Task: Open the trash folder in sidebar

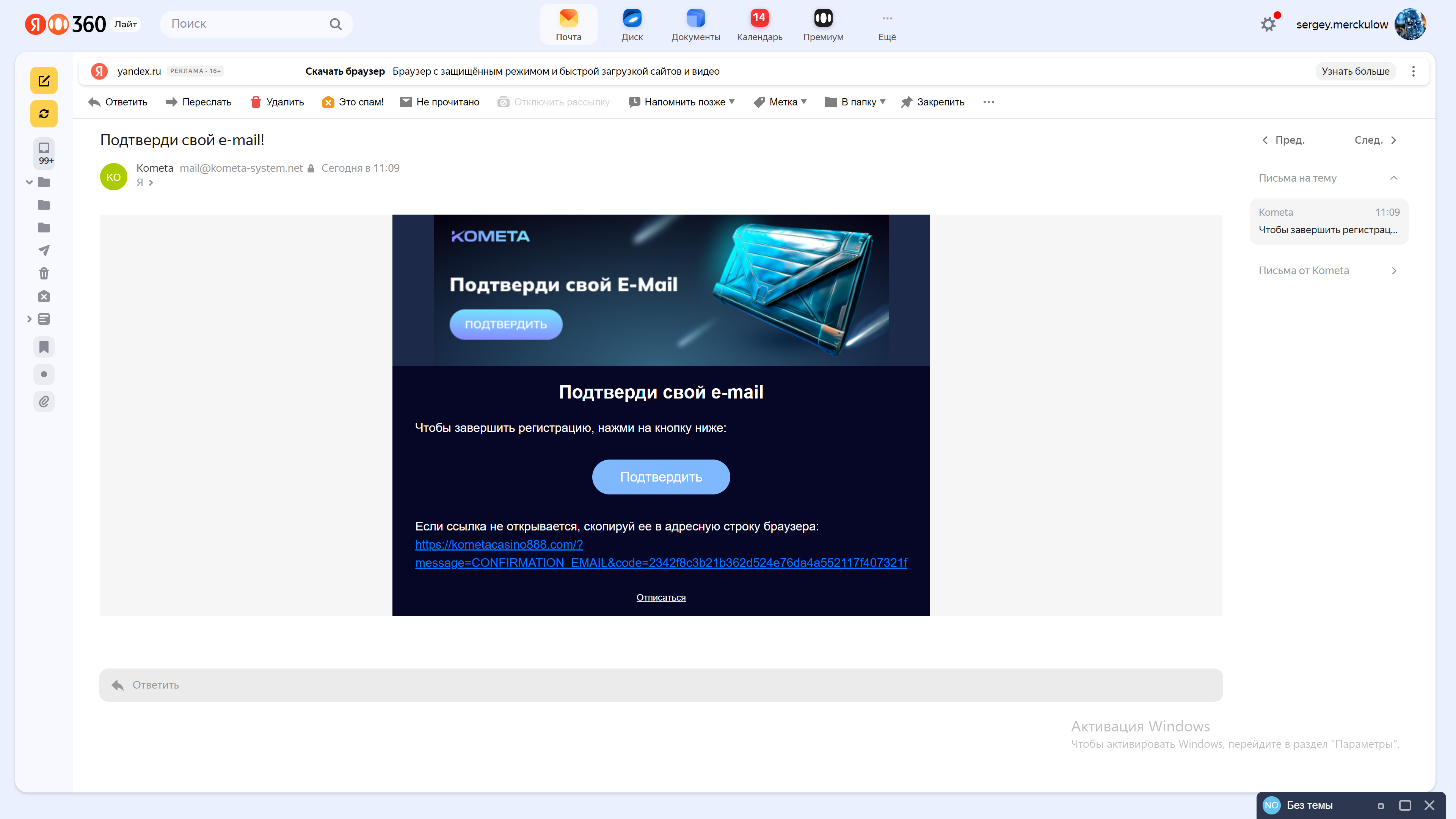Action: (44, 273)
